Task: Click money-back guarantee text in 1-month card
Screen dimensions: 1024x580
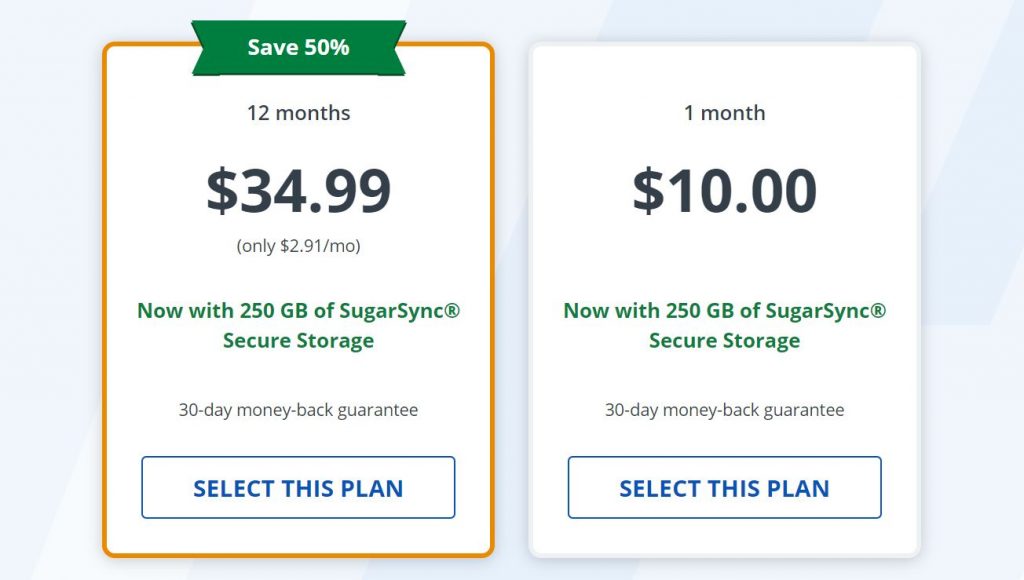Action: [724, 410]
